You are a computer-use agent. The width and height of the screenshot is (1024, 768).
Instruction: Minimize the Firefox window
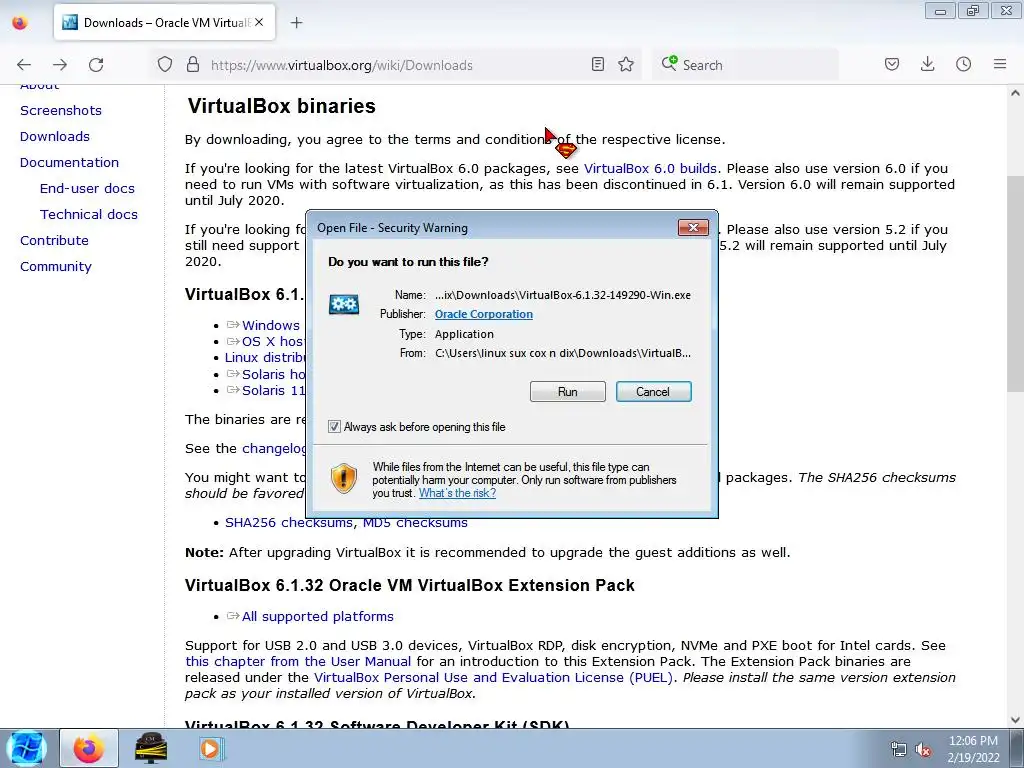[x=940, y=10]
